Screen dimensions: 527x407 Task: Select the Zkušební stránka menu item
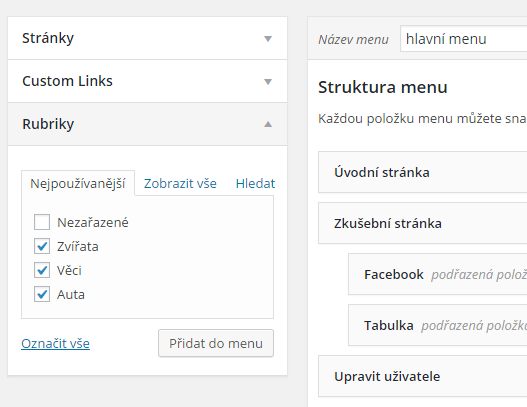[422, 223]
